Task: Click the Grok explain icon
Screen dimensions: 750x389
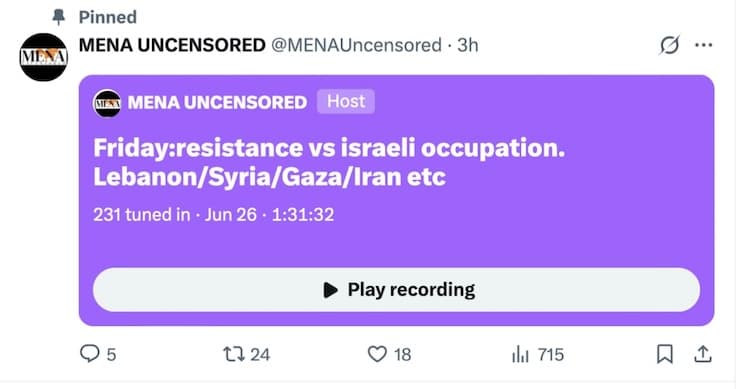Action: pyautogui.click(x=669, y=45)
